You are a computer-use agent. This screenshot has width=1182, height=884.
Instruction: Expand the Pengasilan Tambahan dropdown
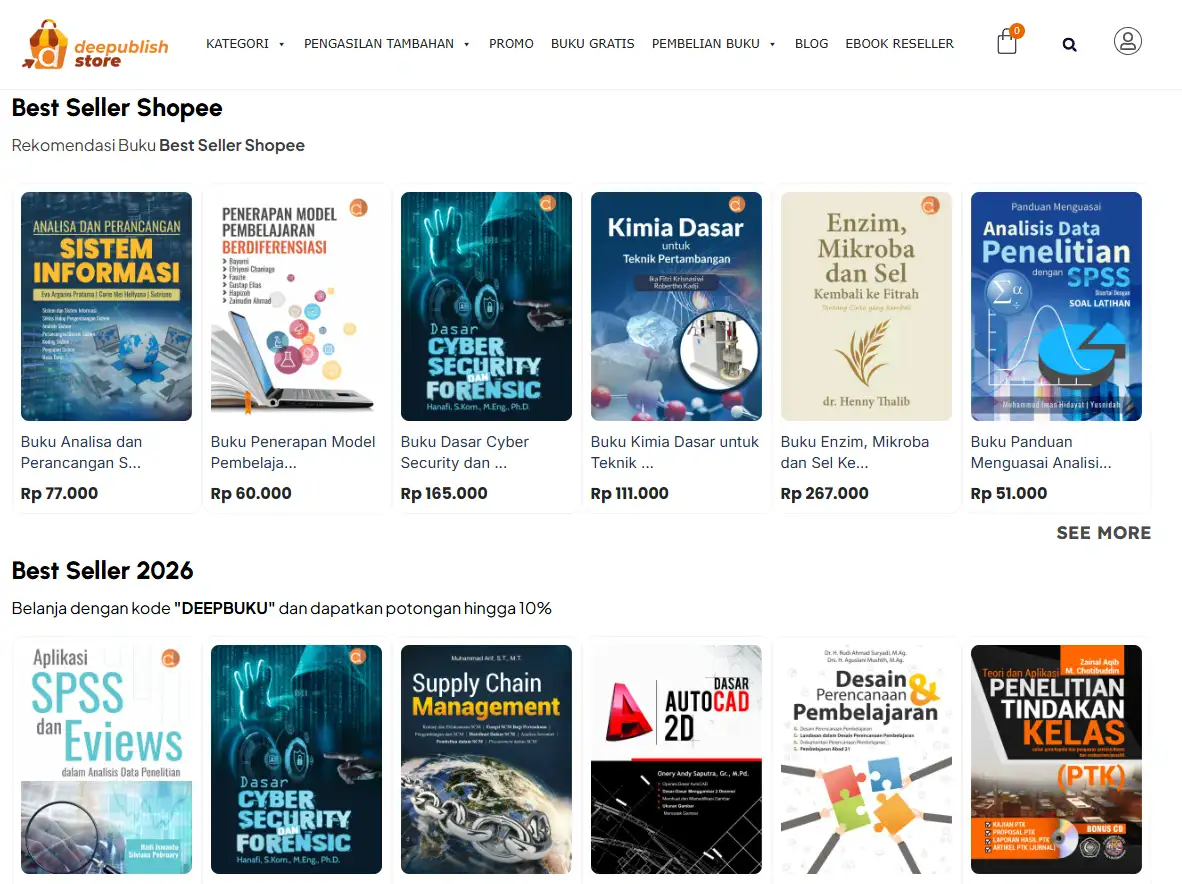click(x=386, y=44)
